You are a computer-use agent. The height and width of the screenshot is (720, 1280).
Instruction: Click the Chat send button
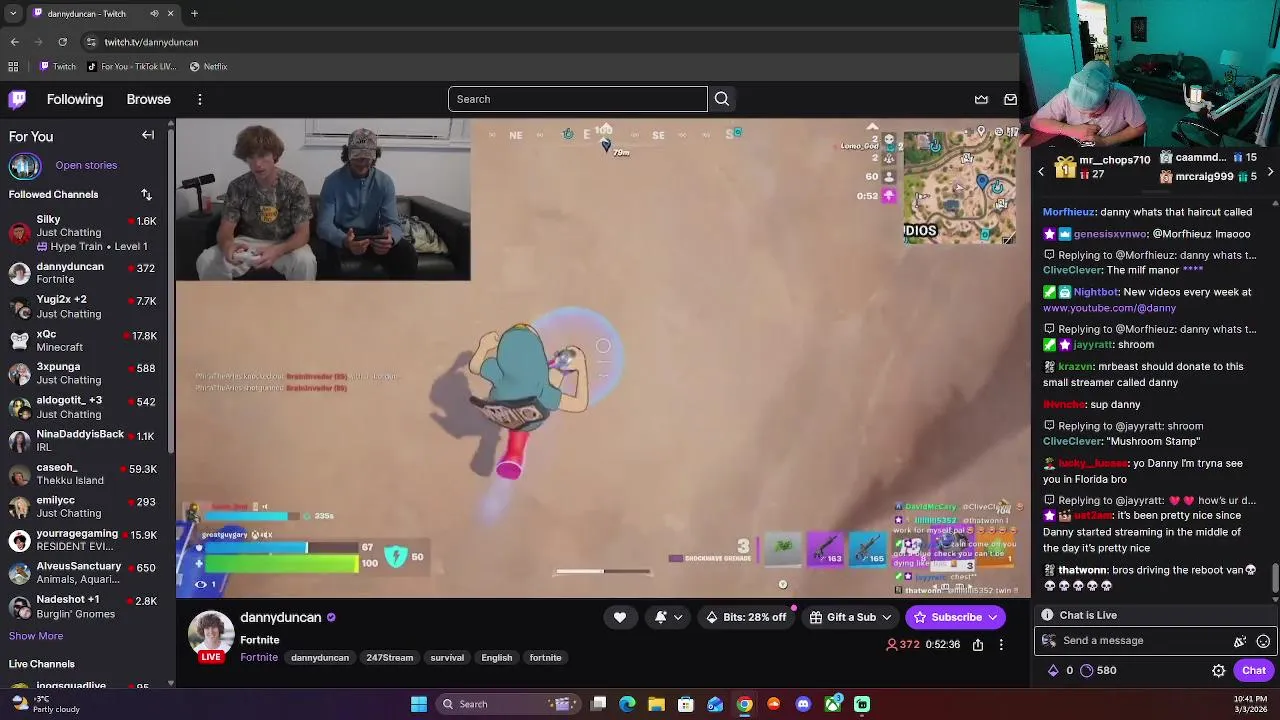click(1254, 670)
